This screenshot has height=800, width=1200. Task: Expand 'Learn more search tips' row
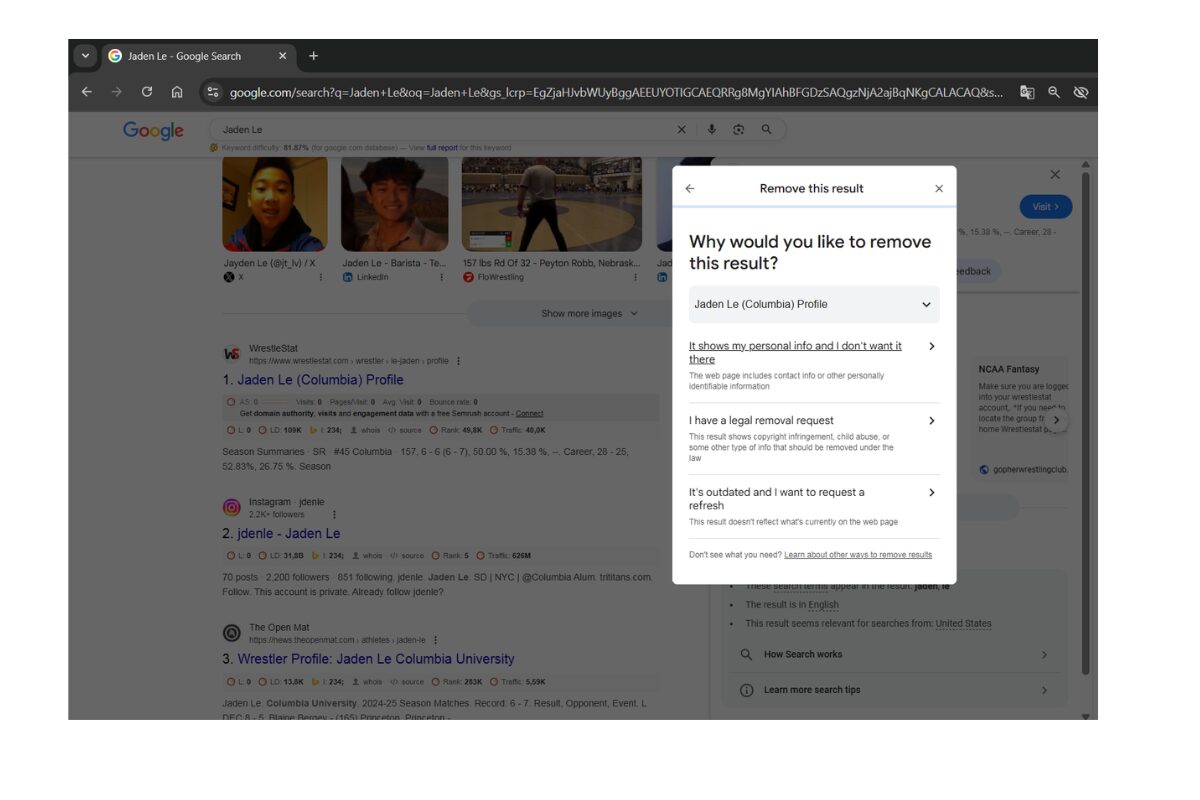click(x=893, y=690)
